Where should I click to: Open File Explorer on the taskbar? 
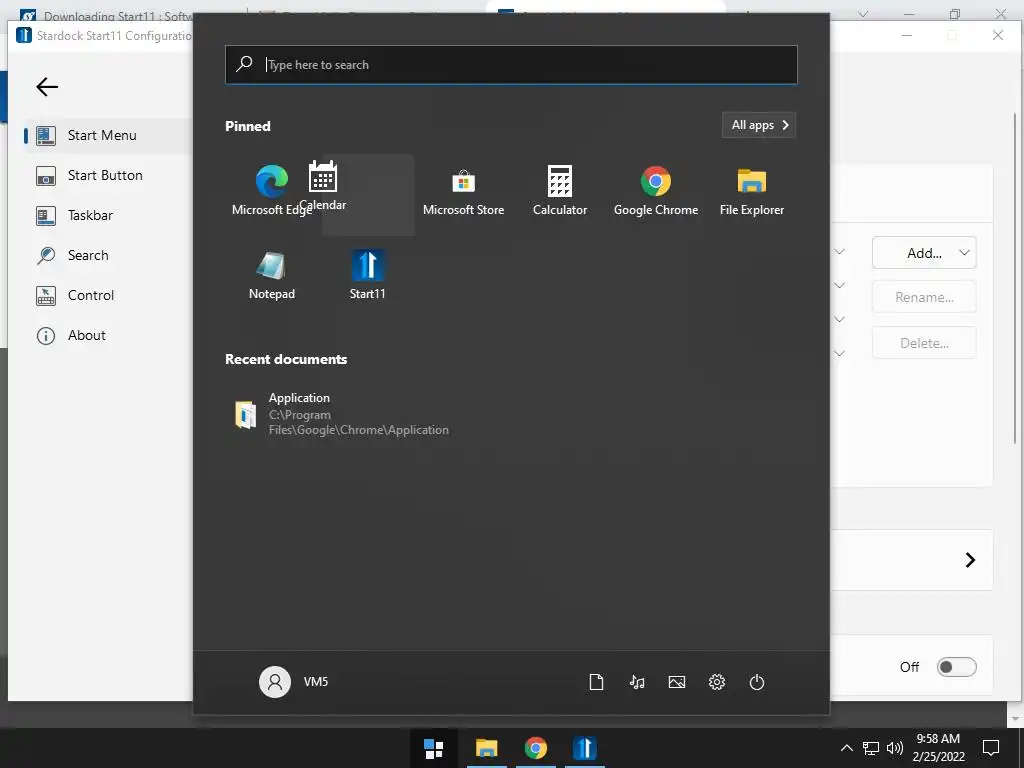click(x=487, y=748)
